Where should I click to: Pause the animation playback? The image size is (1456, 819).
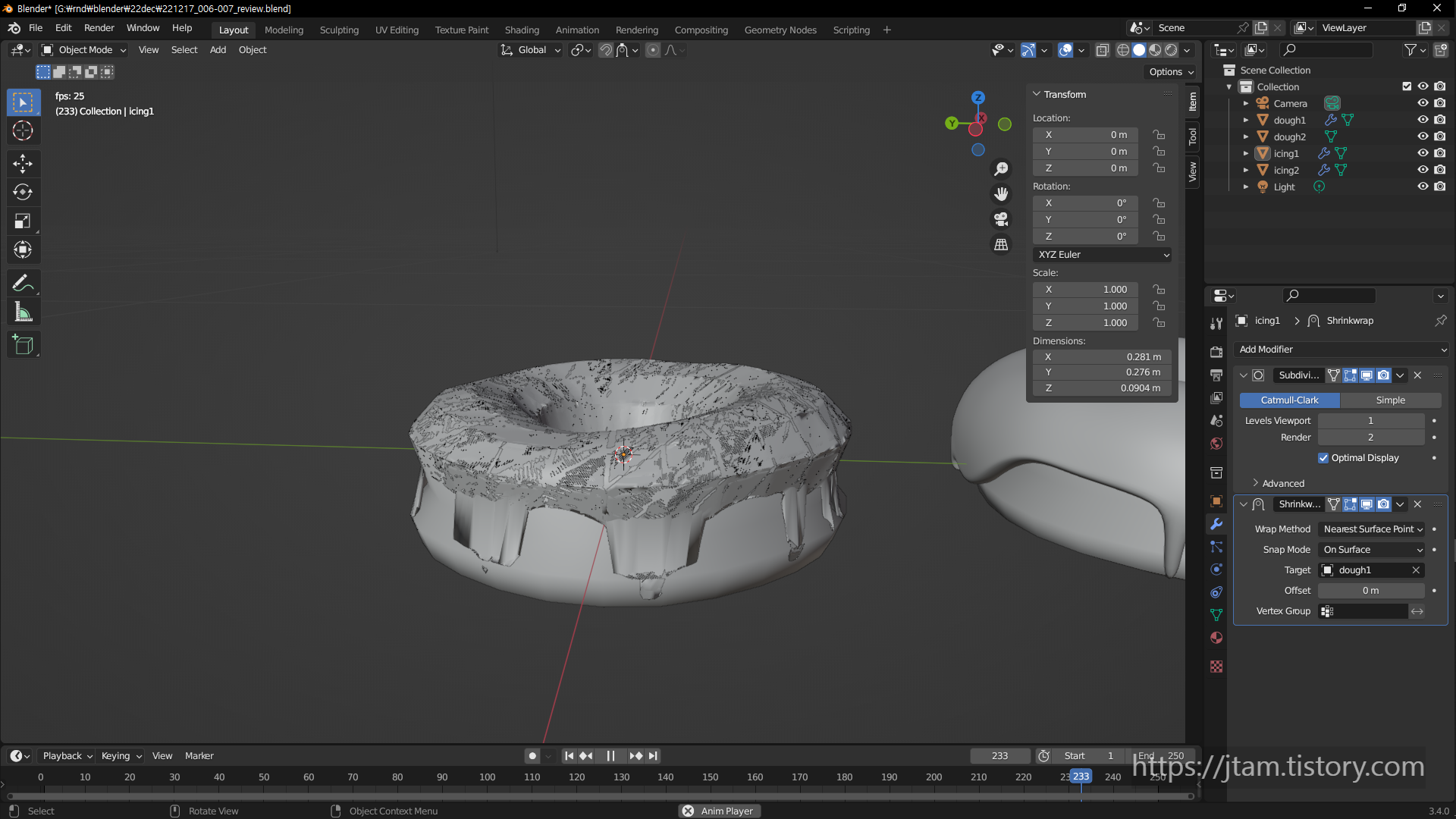[610, 756]
